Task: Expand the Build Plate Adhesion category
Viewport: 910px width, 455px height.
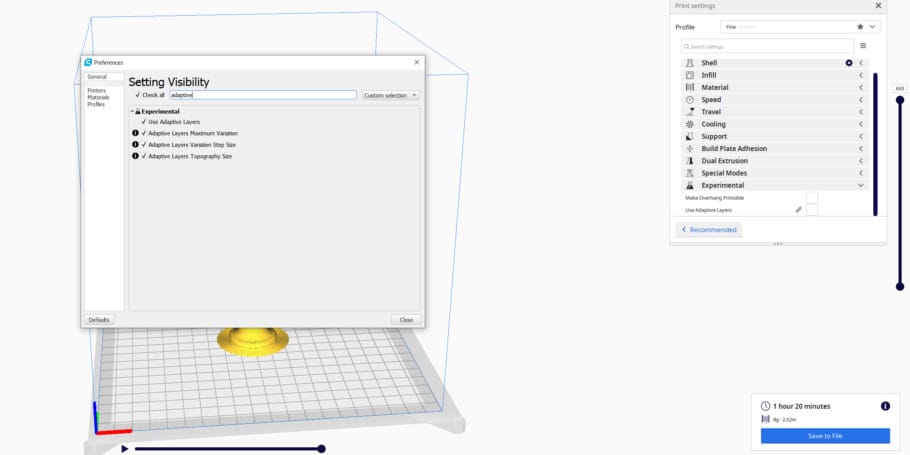Action: point(861,149)
